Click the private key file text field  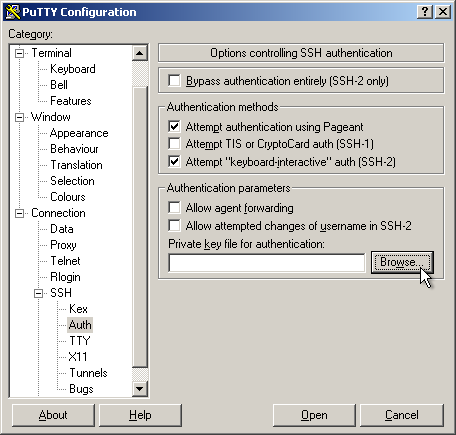tap(267, 263)
